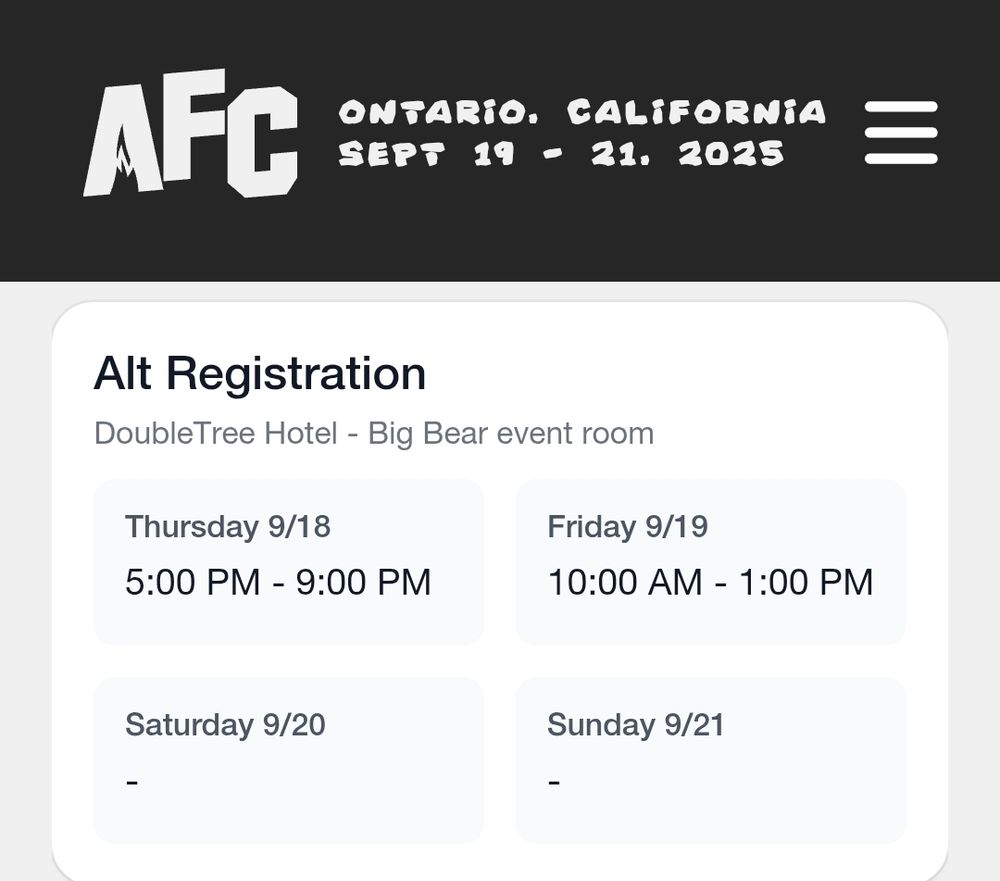Image resolution: width=1000 pixels, height=881 pixels.
Task: Click the Ontario, California header text
Action: (x=582, y=112)
